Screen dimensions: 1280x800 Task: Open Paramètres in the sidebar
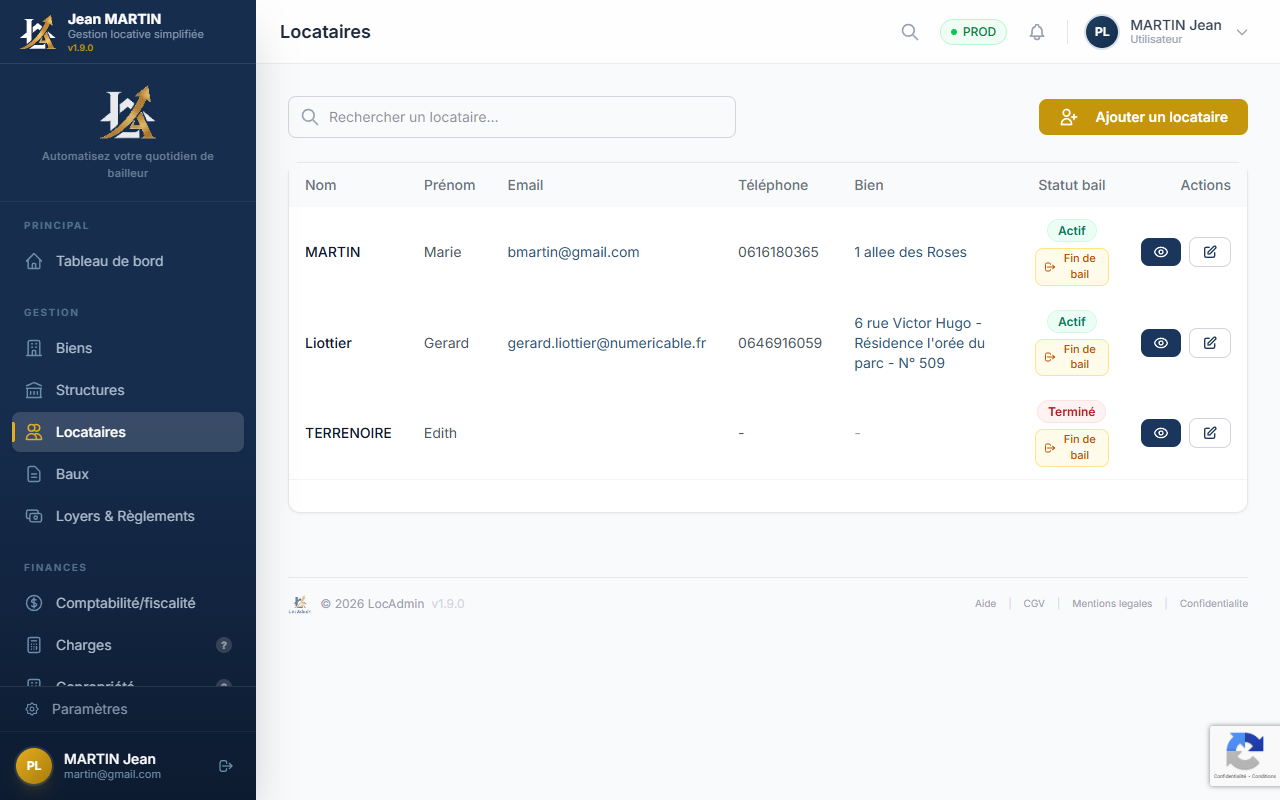click(90, 709)
